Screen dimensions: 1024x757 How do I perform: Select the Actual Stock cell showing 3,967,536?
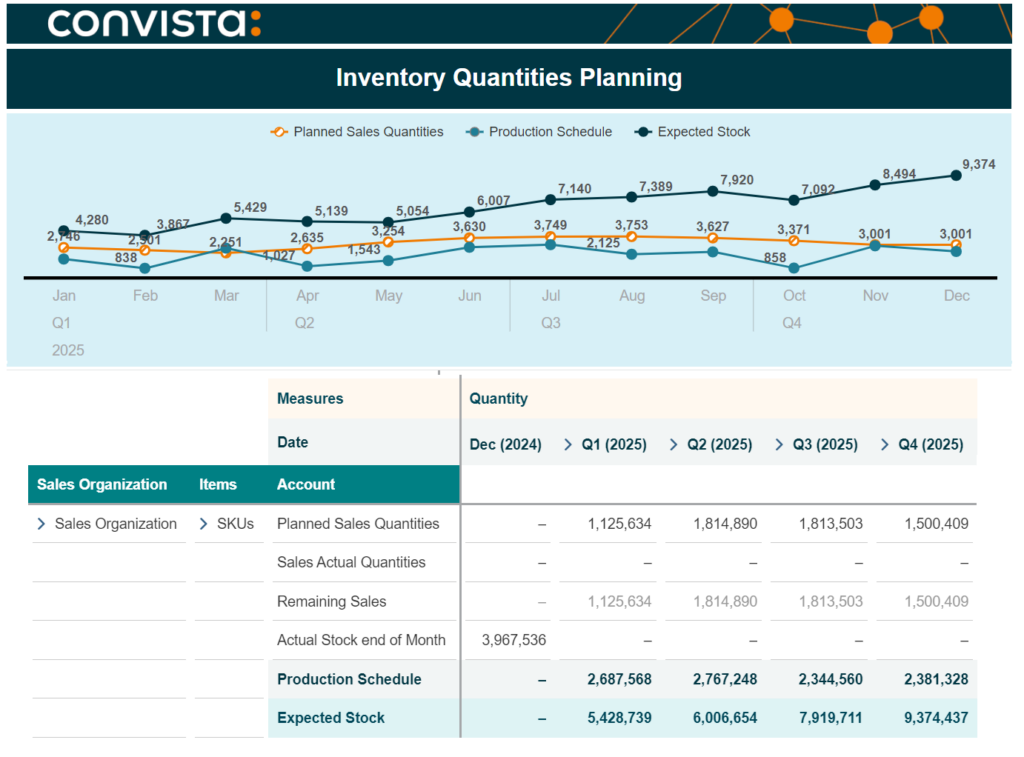pyautogui.click(x=514, y=640)
